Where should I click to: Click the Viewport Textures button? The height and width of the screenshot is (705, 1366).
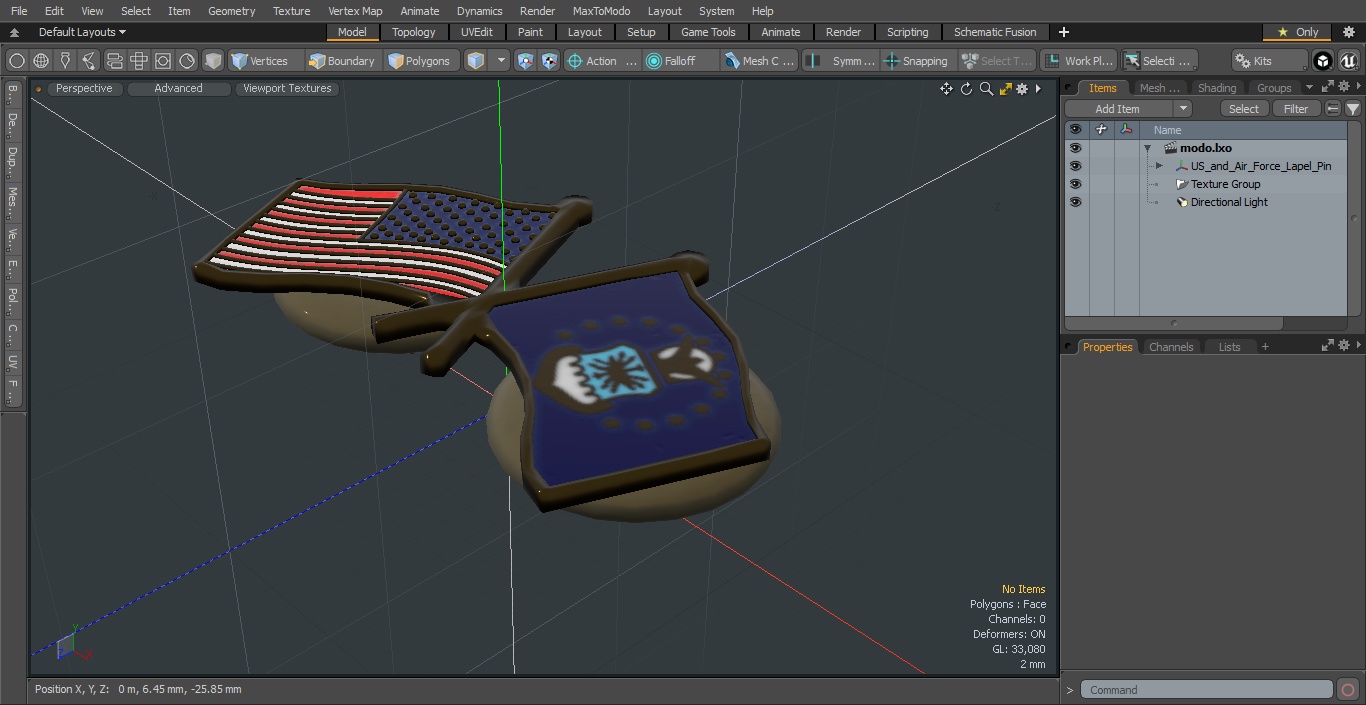[287, 88]
